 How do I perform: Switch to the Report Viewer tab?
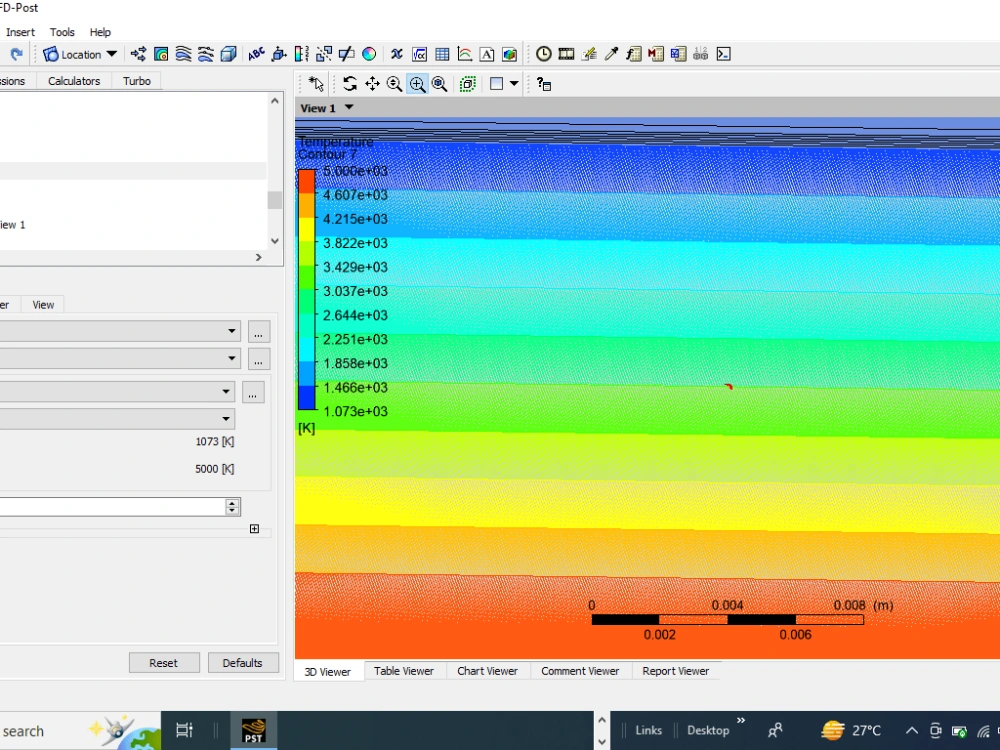(676, 671)
